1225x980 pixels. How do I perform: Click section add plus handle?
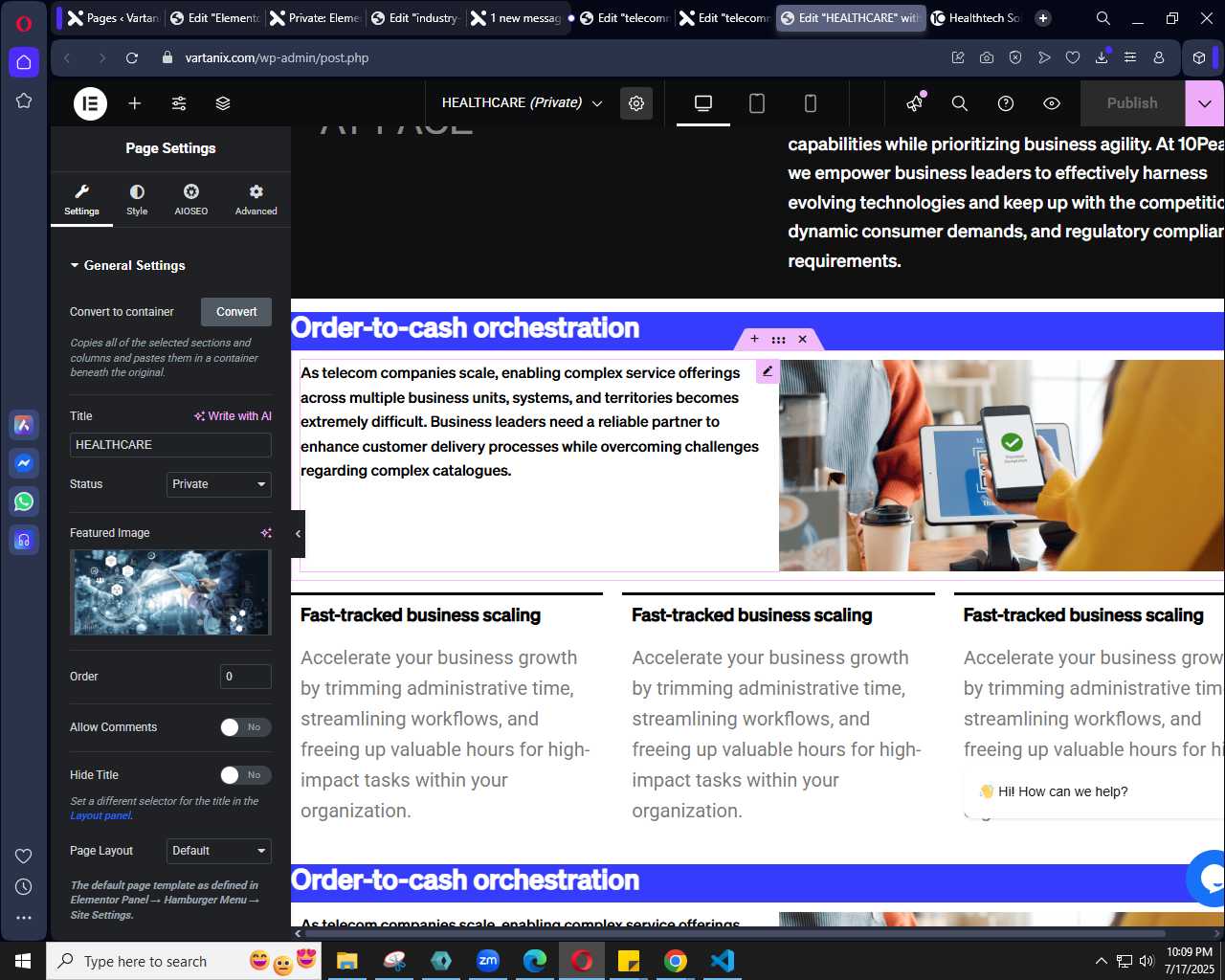click(x=754, y=339)
